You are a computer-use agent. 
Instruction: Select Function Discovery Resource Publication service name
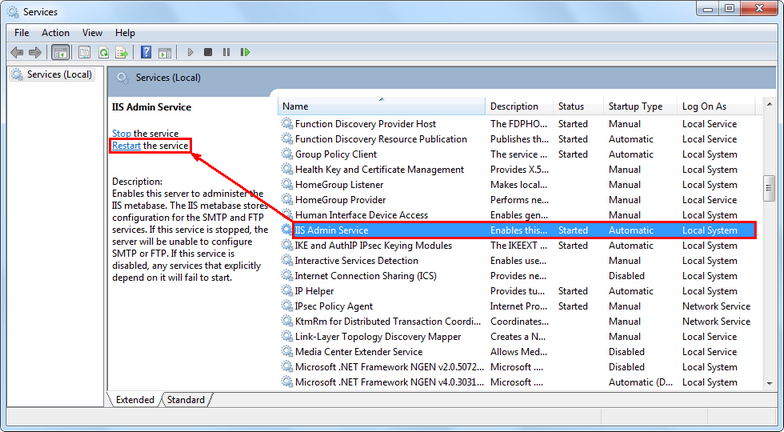(380, 139)
